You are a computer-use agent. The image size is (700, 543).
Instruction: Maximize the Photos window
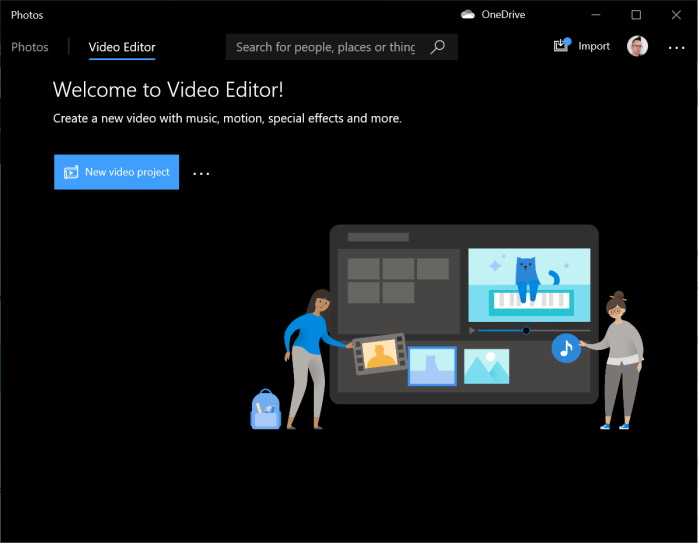(x=636, y=15)
